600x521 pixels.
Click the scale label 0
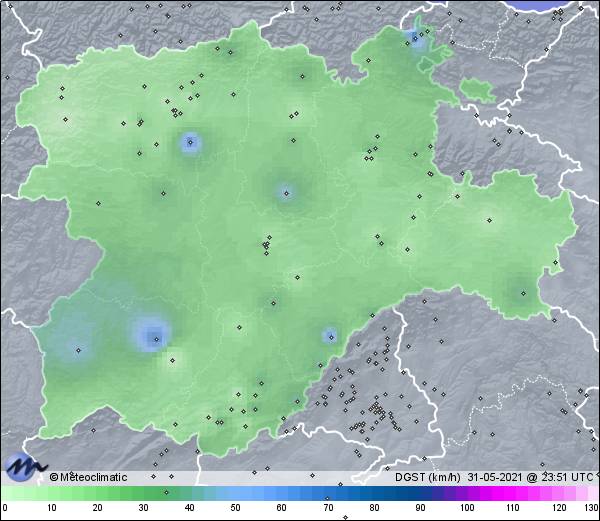coord(5,508)
